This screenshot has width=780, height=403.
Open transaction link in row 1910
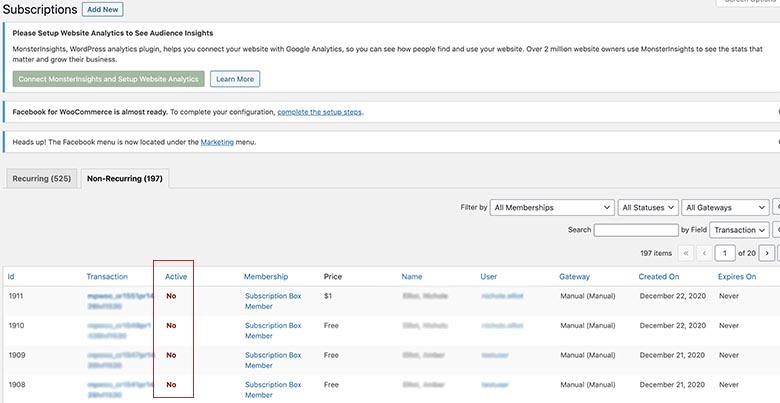click(119, 331)
